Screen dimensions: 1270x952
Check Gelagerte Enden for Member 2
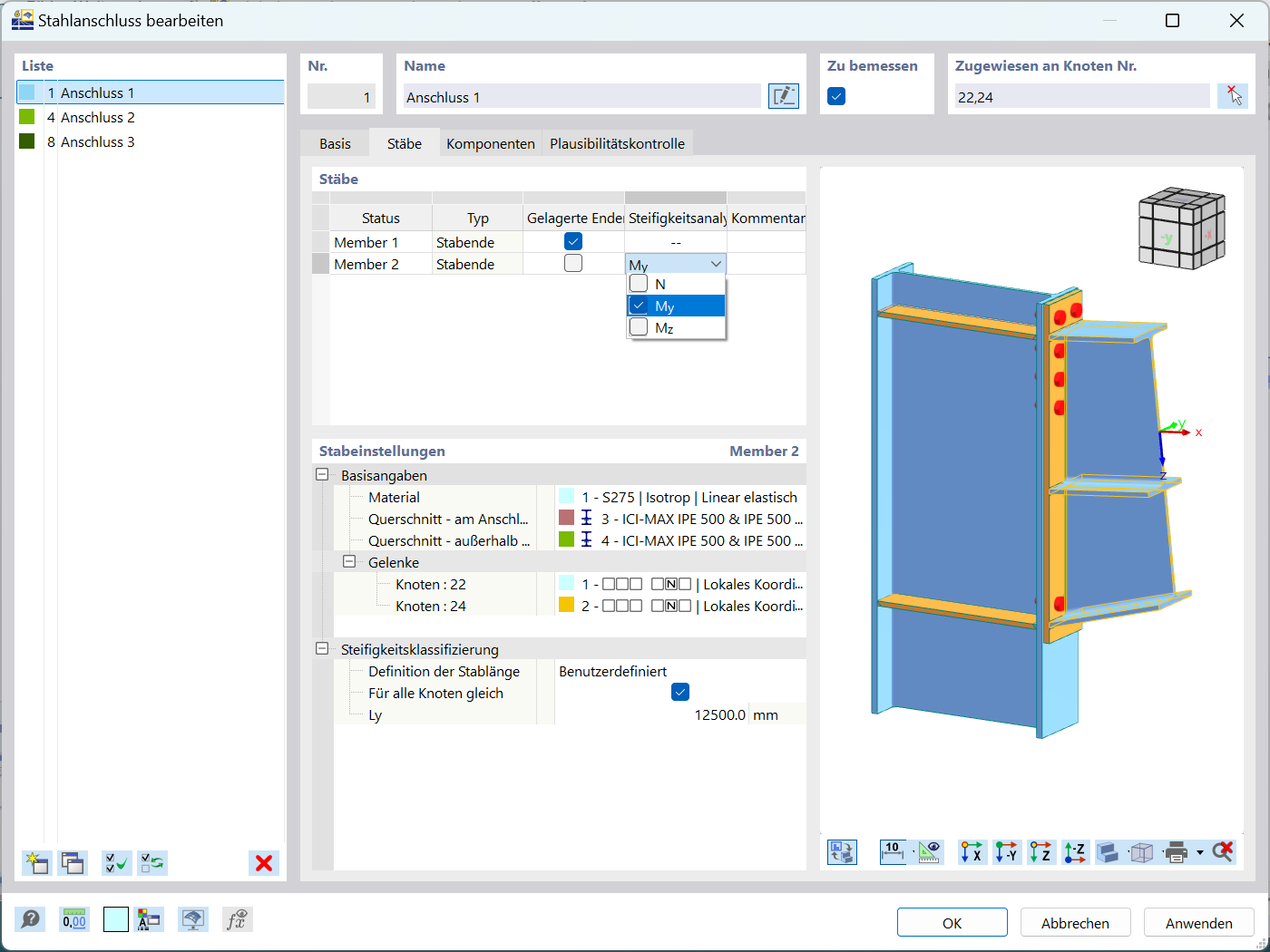pos(573,264)
